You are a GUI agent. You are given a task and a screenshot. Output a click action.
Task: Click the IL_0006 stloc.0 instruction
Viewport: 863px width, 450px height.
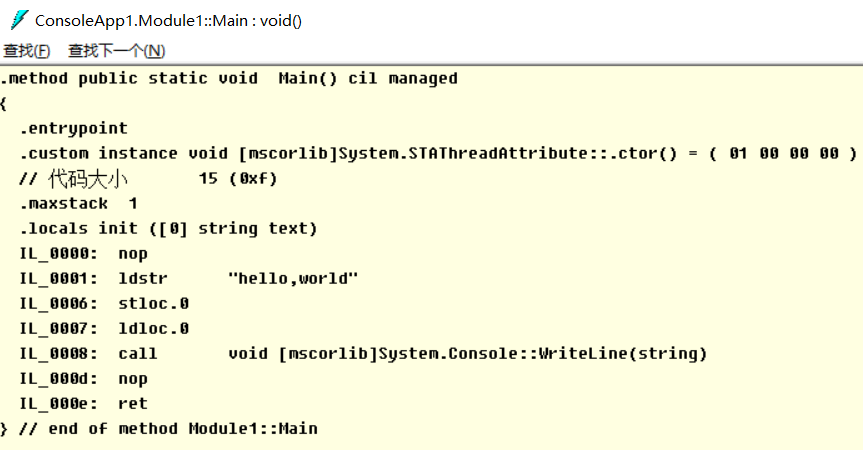click(x=104, y=304)
